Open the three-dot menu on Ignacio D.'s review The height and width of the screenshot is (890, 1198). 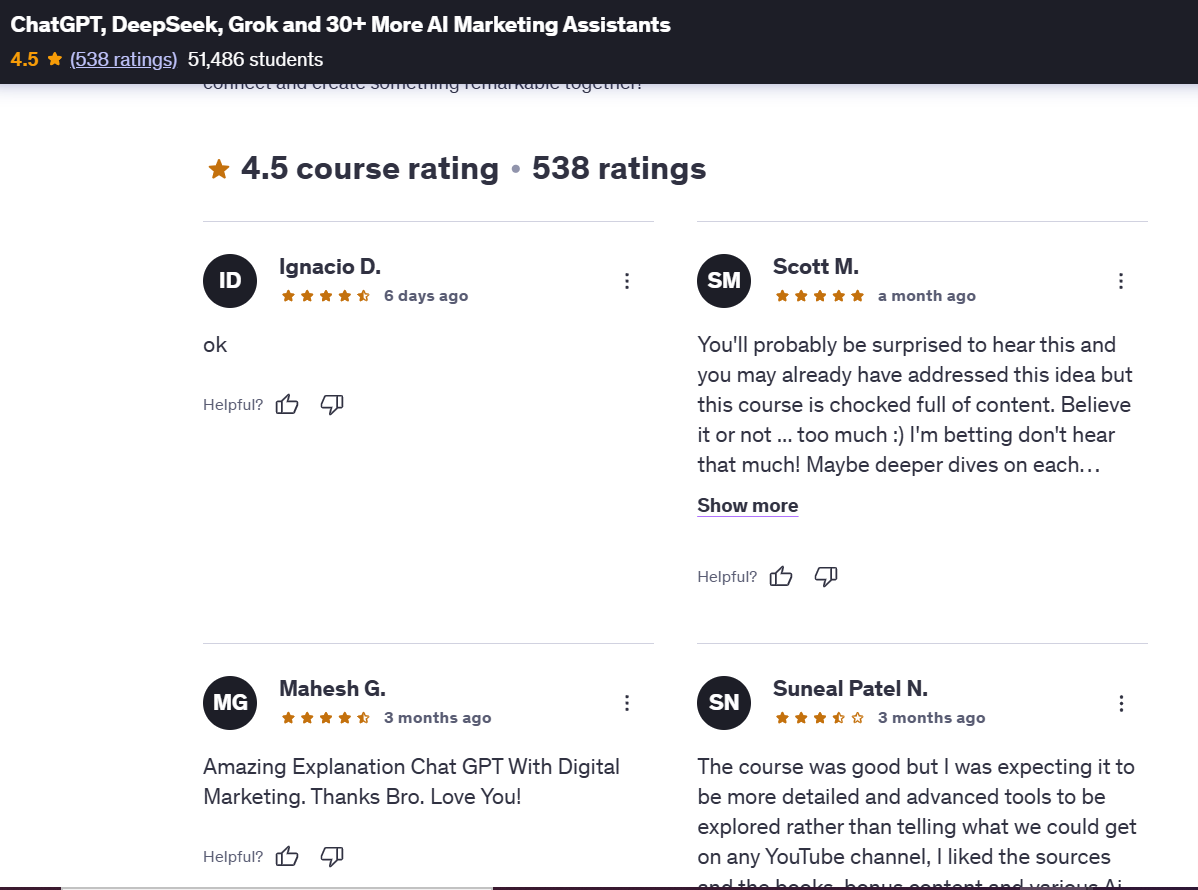[x=627, y=281]
